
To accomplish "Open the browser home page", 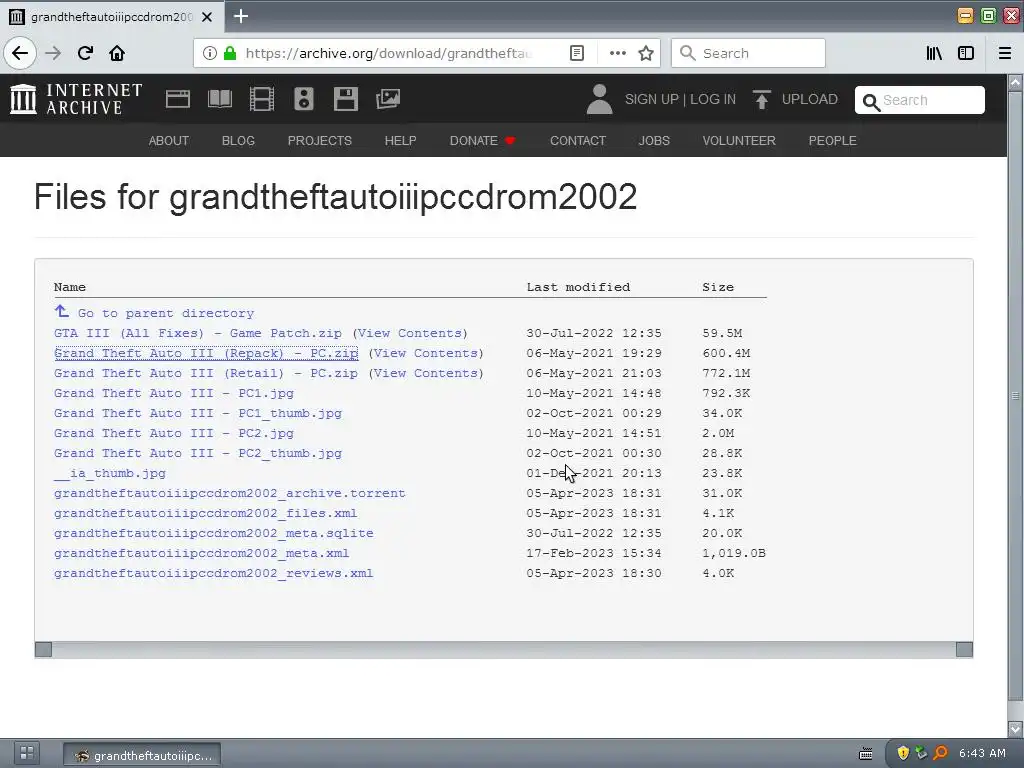I will (117, 53).
